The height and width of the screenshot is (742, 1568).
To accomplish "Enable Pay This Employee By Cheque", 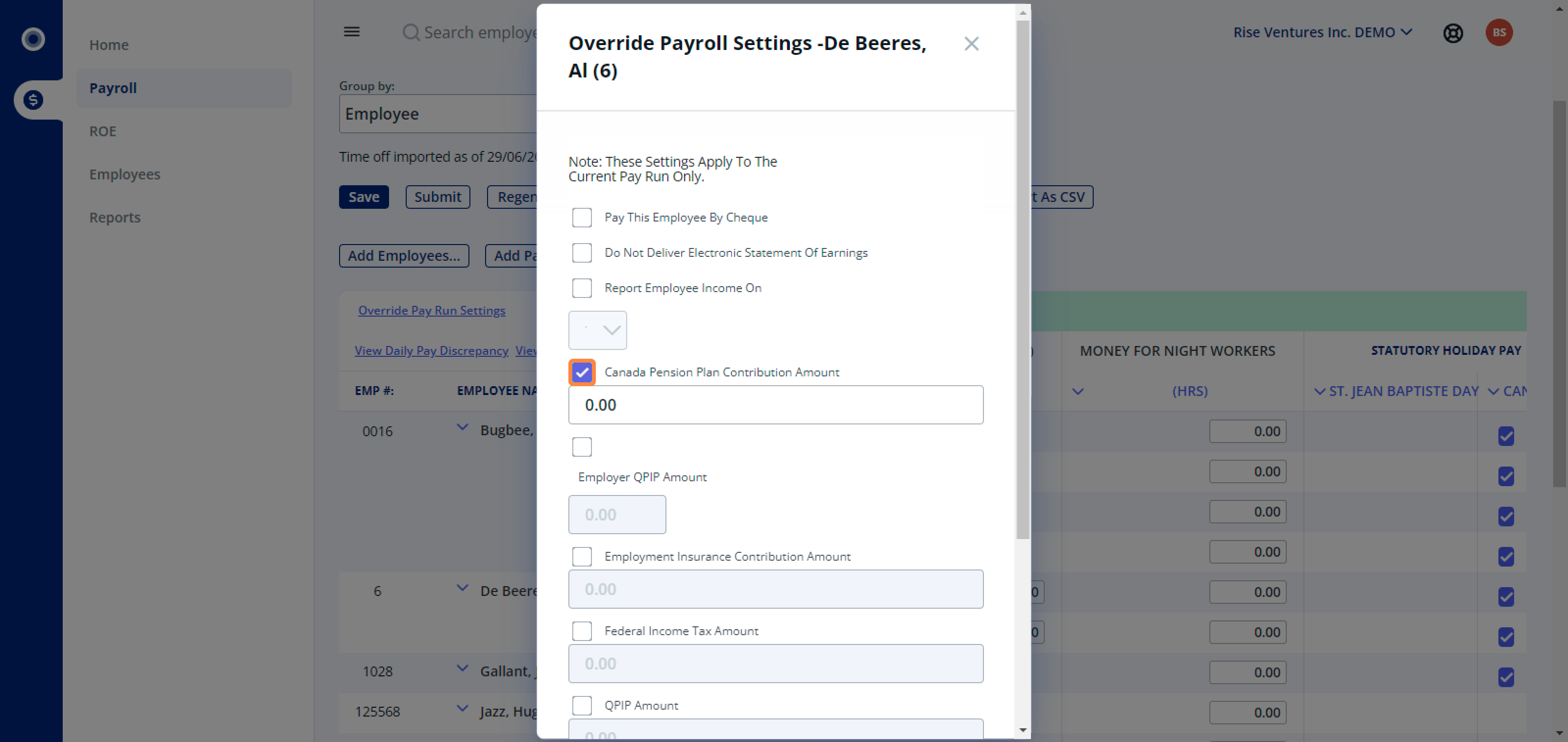I will 582,217.
